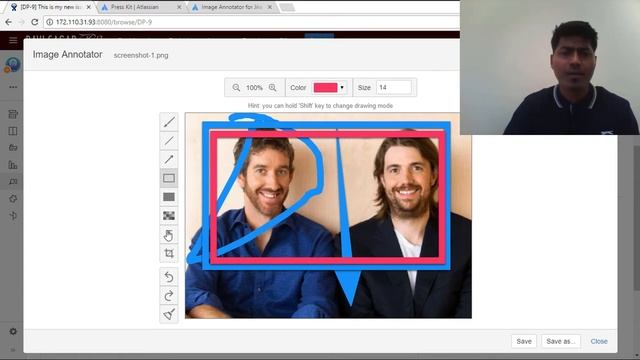Screen dimensions: 640x360
Task: Clear all annotations with broom icon
Action: [169, 314]
